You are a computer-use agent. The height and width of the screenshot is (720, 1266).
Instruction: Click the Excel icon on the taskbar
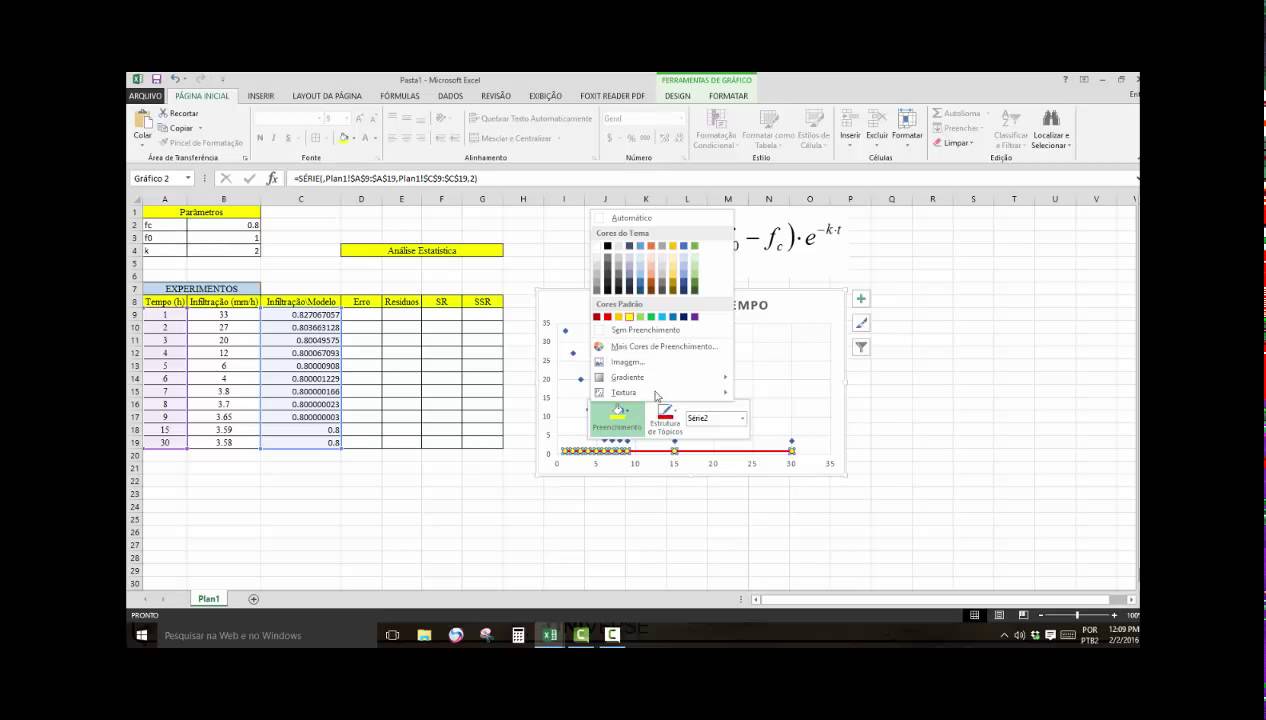tap(549, 635)
